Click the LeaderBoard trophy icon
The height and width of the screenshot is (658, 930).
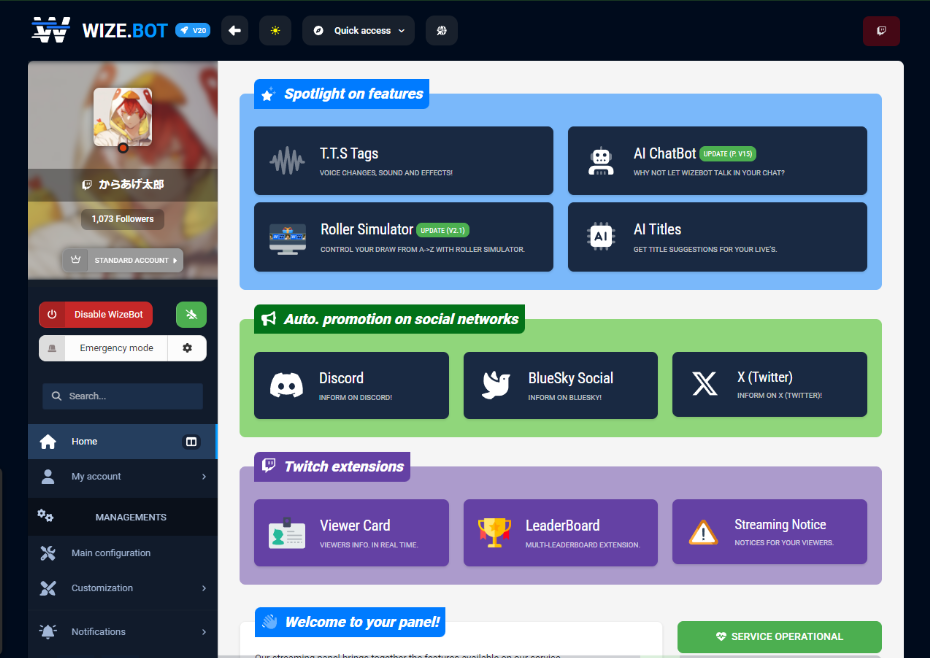pyautogui.click(x=494, y=532)
